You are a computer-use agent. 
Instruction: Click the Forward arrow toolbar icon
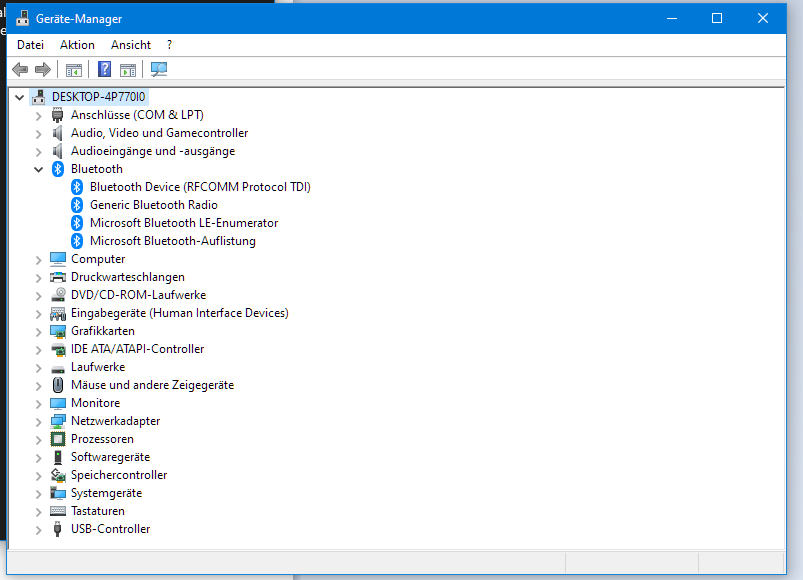43,69
